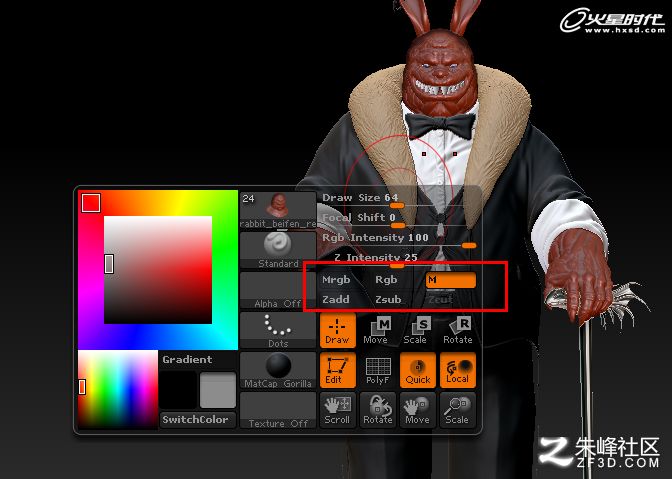Viewport: 672px width, 479px height.
Task: Toggle the orange M material mode
Action: click(x=450, y=280)
